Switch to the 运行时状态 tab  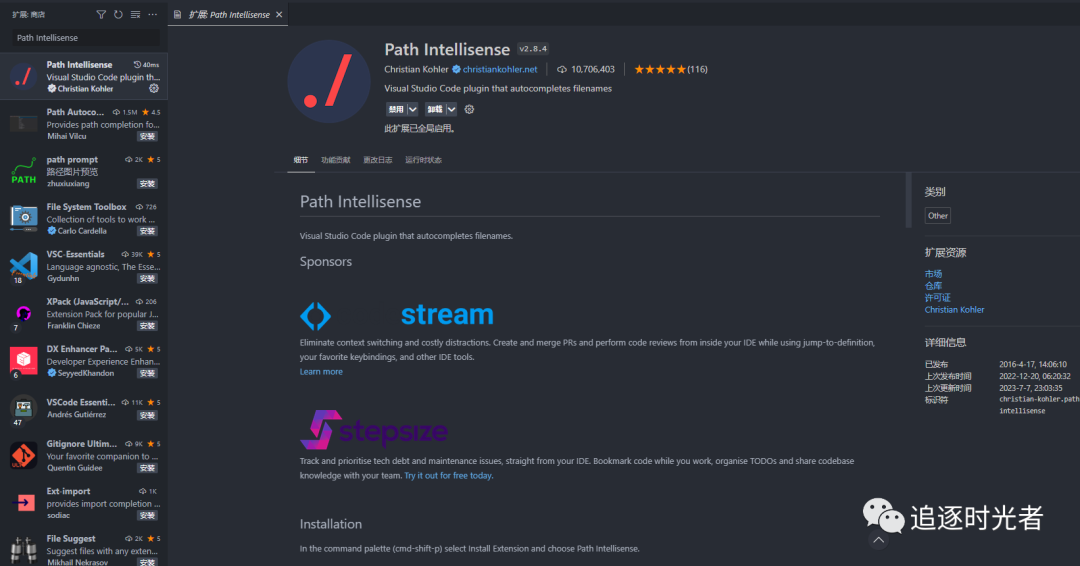pos(424,160)
